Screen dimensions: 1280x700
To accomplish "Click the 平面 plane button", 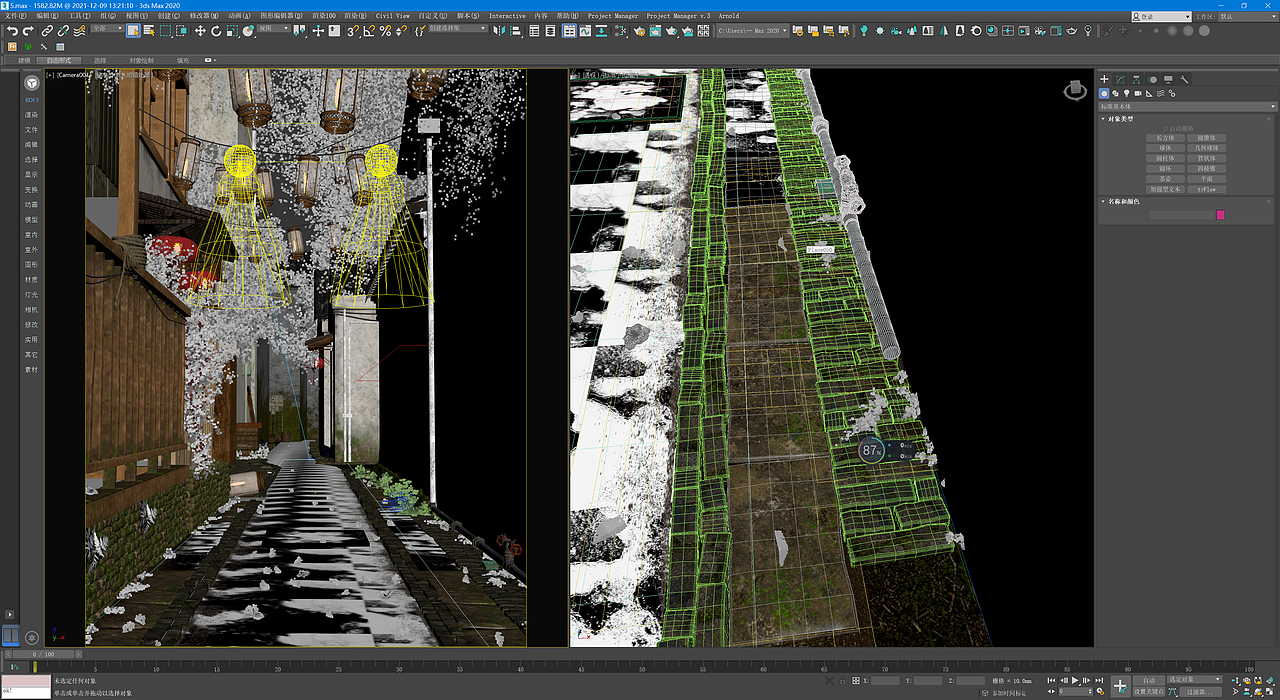I will pyautogui.click(x=1206, y=179).
